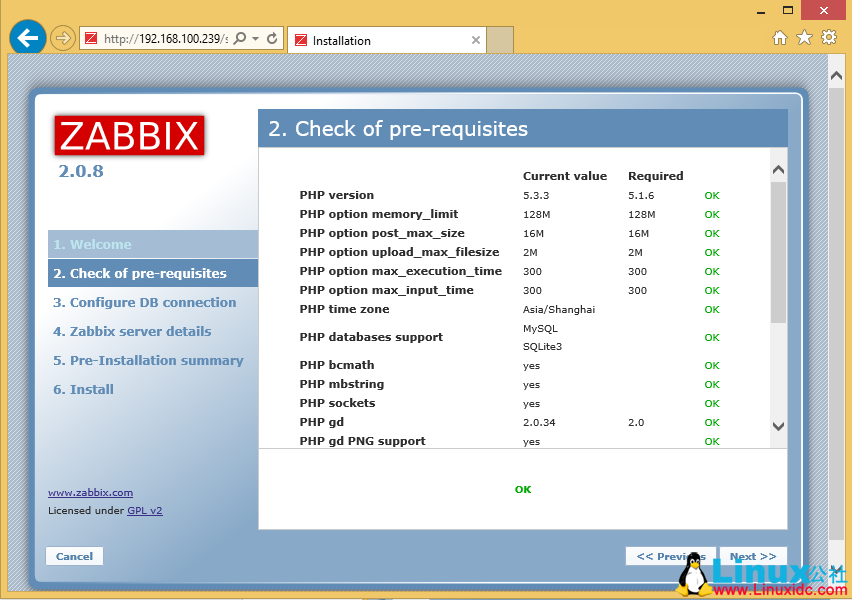Open a new browser tab
852x600 pixels.
[500, 41]
